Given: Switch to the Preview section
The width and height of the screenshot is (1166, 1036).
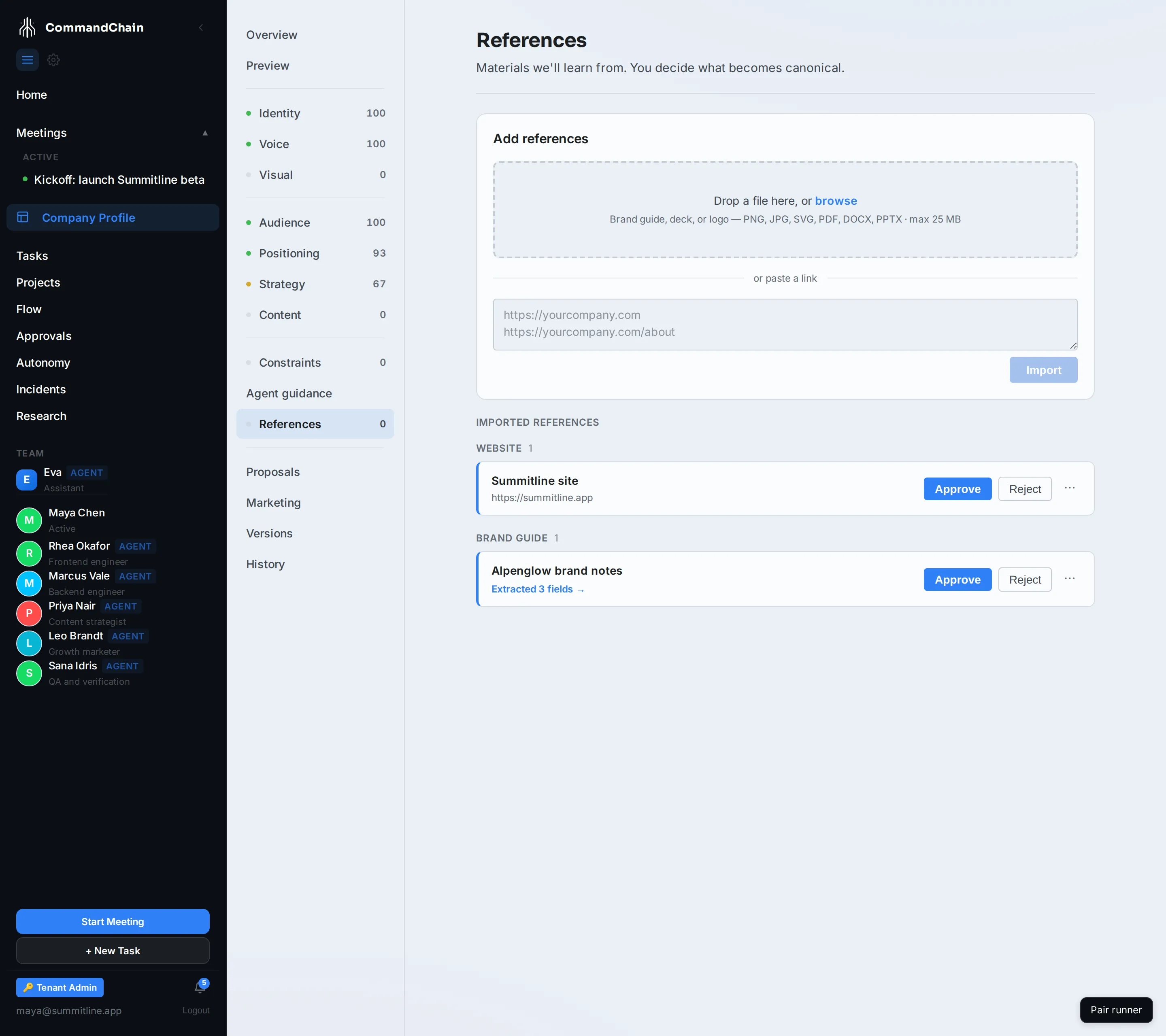Looking at the screenshot, I should (x=268, y=66).
